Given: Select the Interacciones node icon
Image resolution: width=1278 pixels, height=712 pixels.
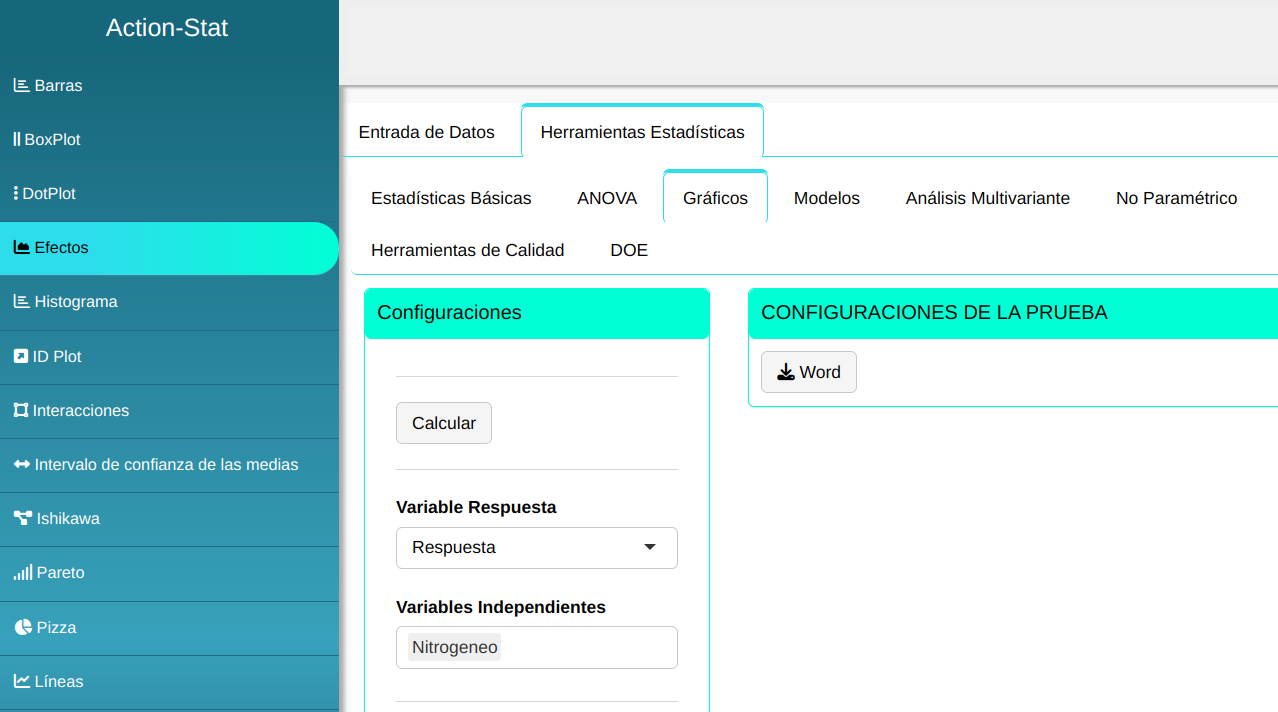Looking at the screenshot, I should pyautogui.click(x=20, y=410).
